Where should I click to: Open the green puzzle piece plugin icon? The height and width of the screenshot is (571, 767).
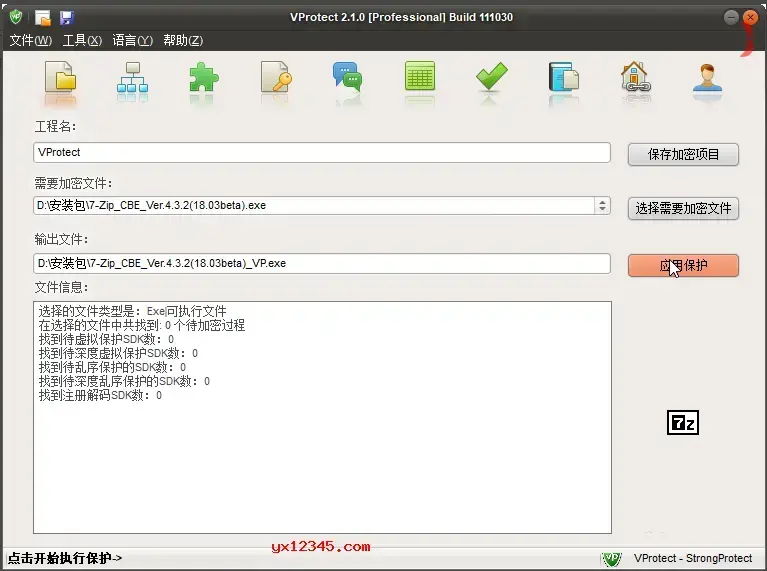click(203, 77)
